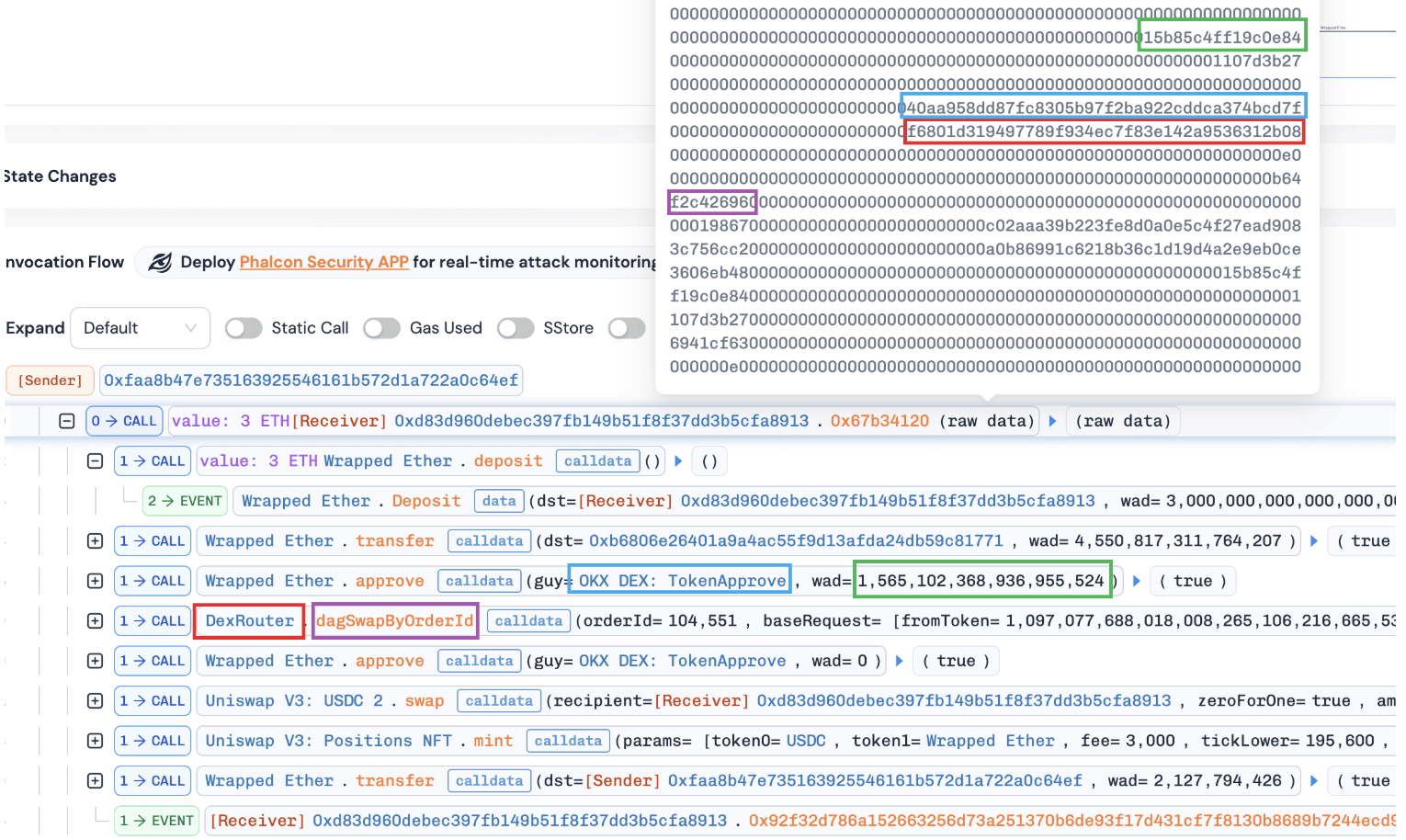1406x840 pixels.
Task: Click blue arrow after deposit calldata
Action: (678, 461)
